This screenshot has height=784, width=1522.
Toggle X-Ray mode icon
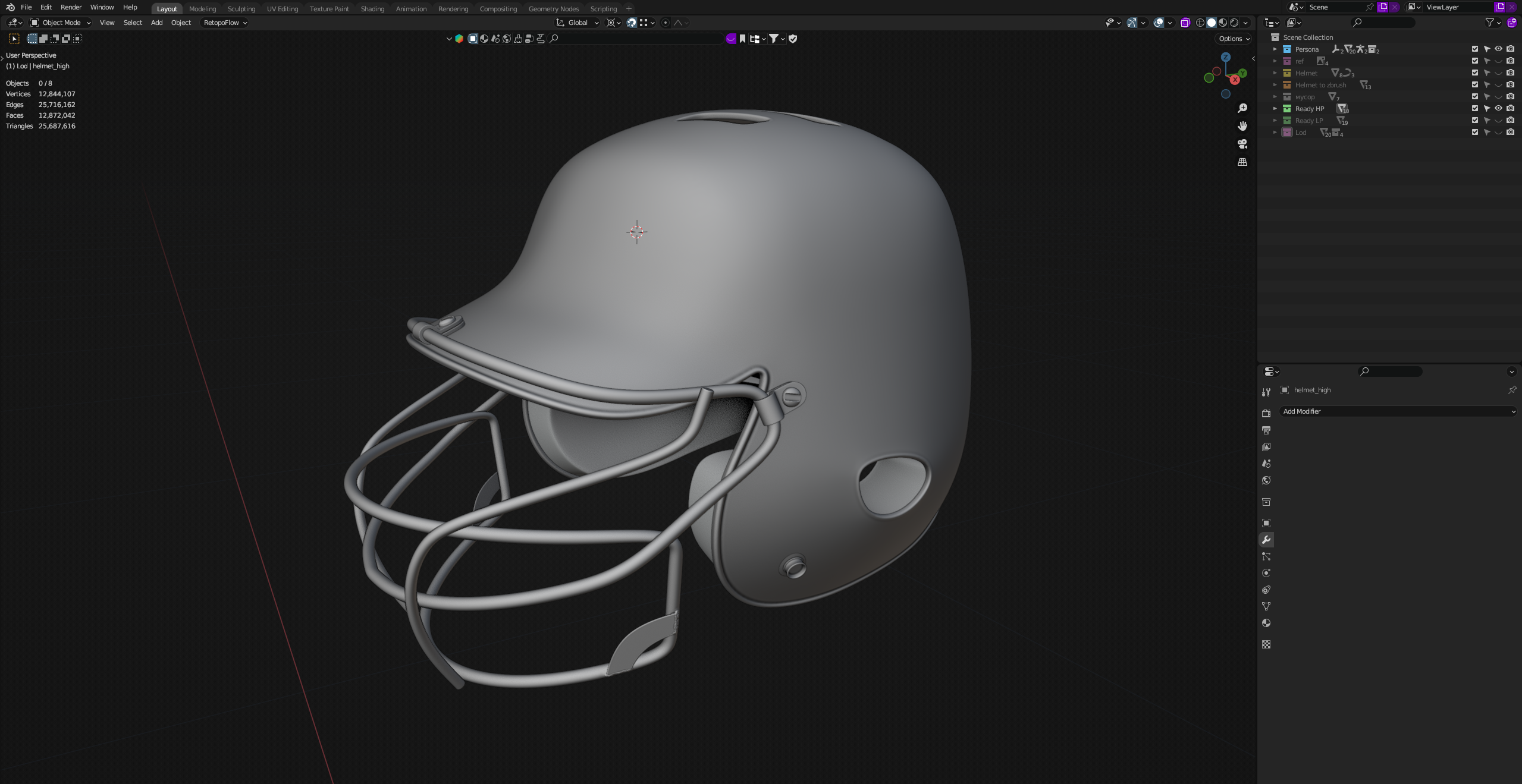click(1185, 23)
